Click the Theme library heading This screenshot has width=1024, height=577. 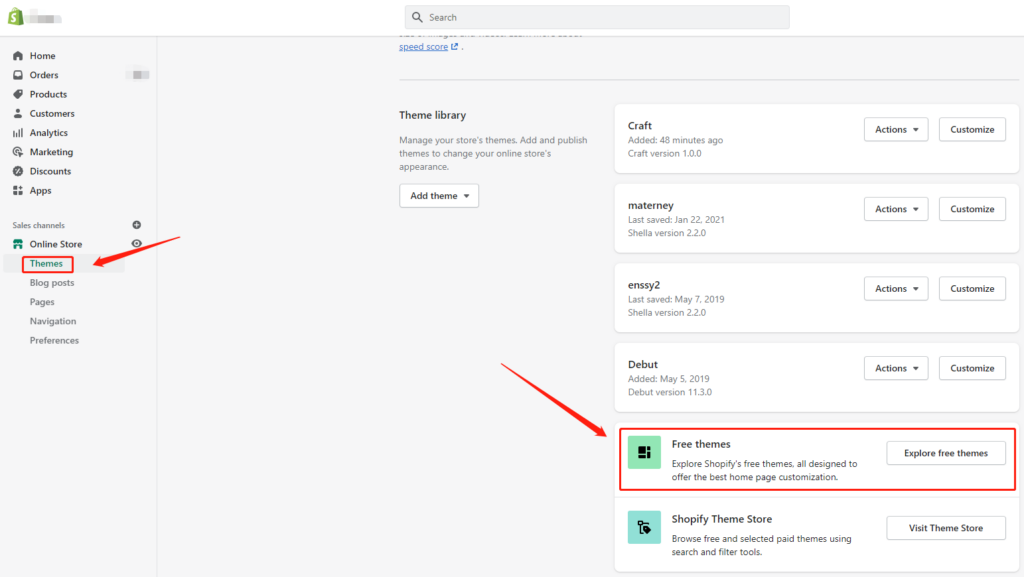(432, 115)
